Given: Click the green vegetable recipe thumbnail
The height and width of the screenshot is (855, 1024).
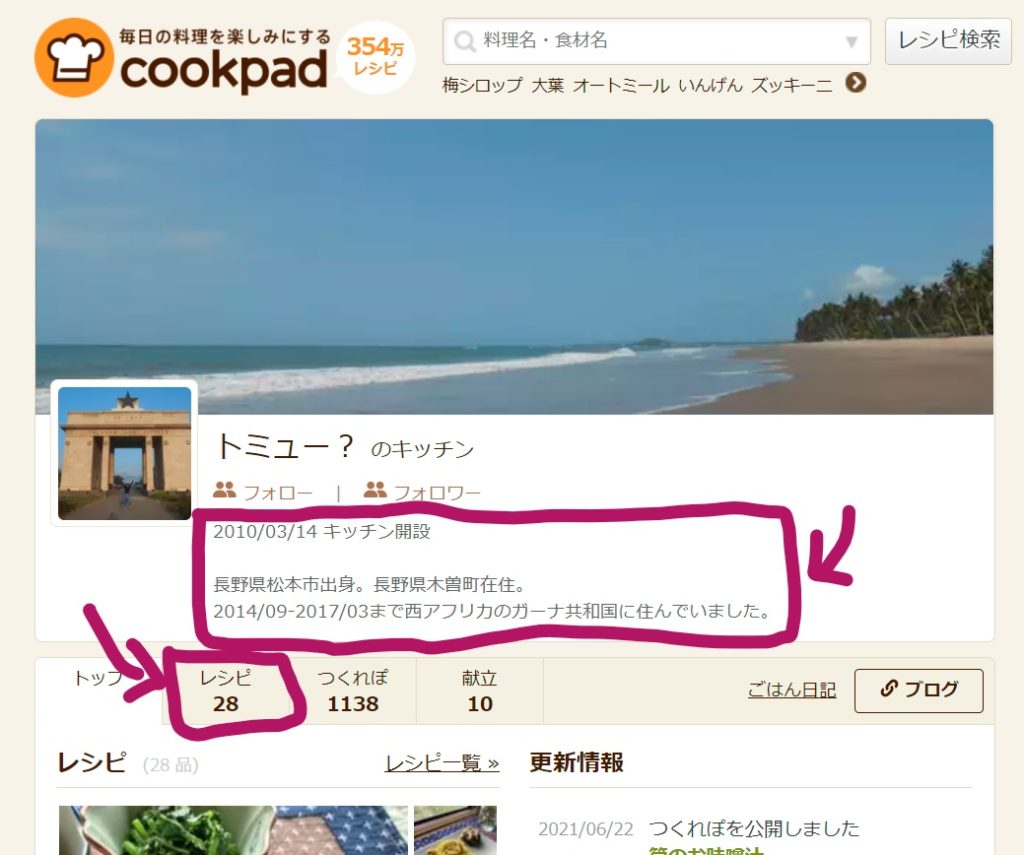Looking at the screenshot, I should point(233,830).
